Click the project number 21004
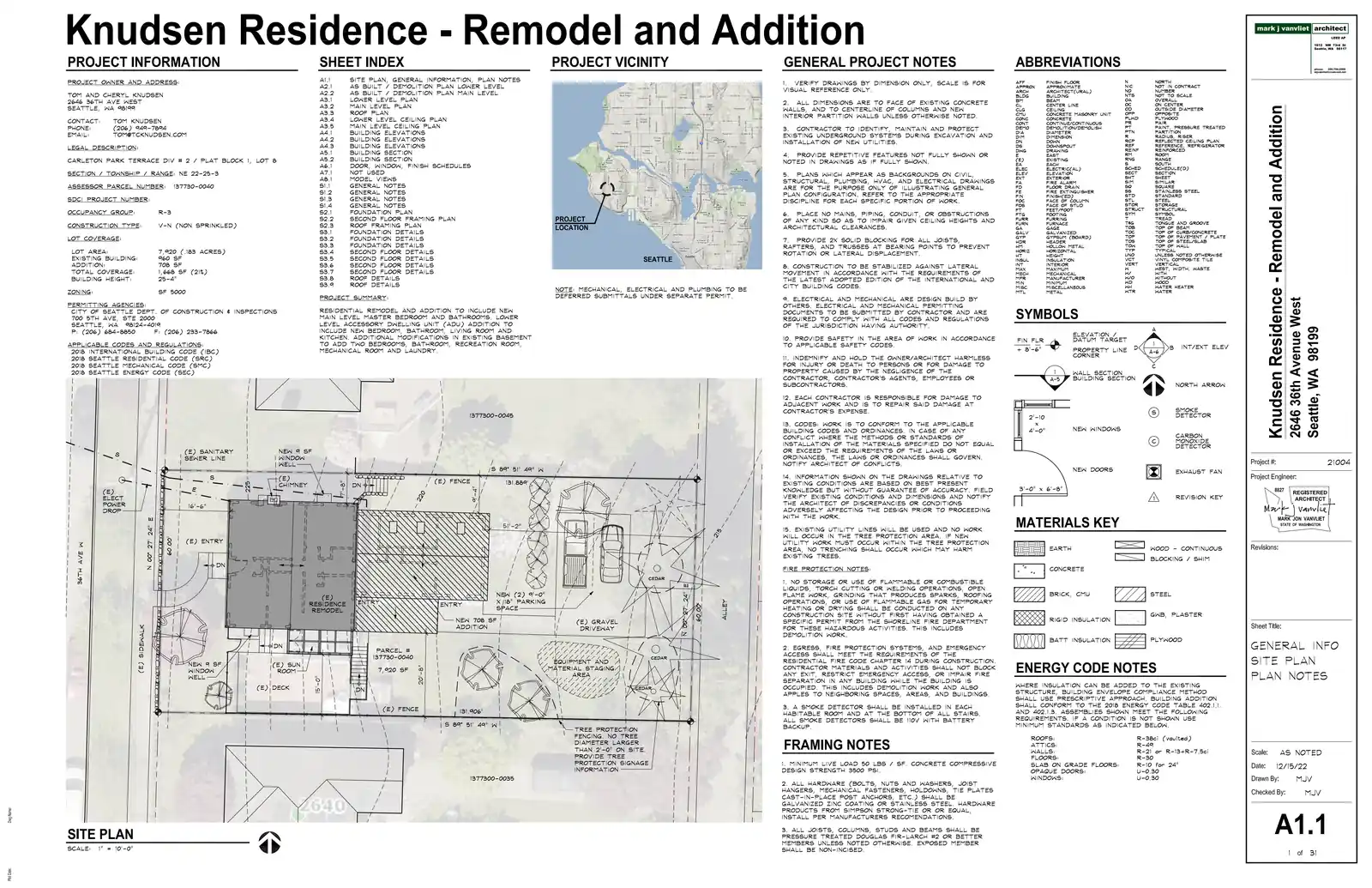The width and height of the screenshot is (1372, 888). click(1339, 462)
